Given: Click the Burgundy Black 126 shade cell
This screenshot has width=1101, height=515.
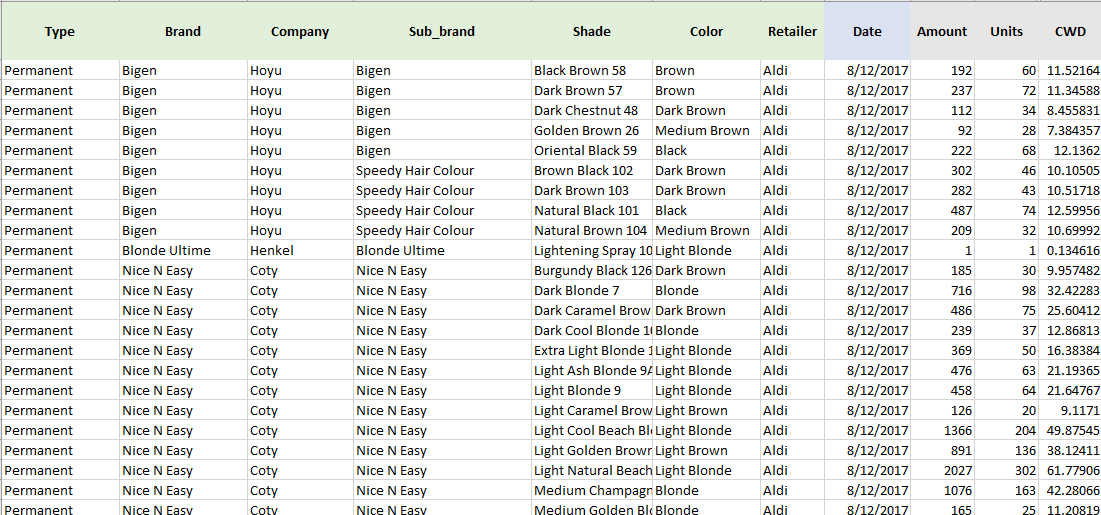Looking at the screenshot, I should (x=592, y=270).
